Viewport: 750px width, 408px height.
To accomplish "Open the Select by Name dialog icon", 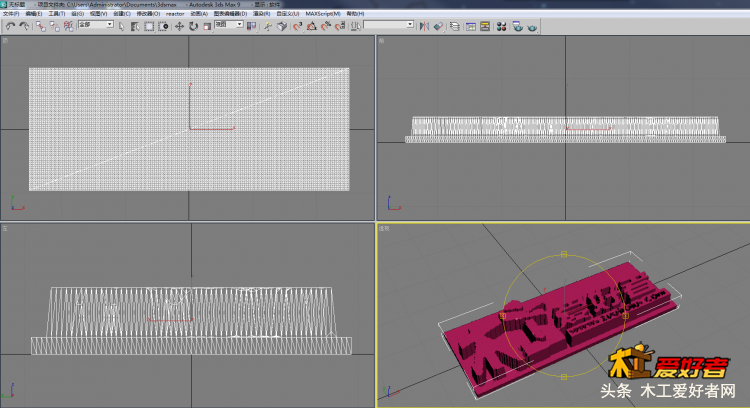I will 135,26.
